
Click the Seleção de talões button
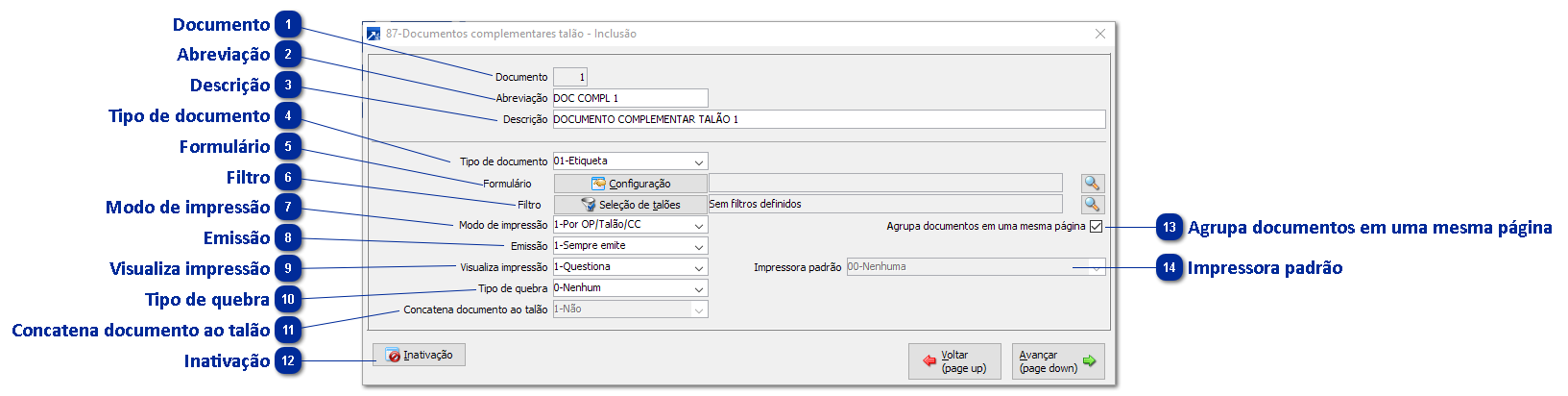[631, 204]
